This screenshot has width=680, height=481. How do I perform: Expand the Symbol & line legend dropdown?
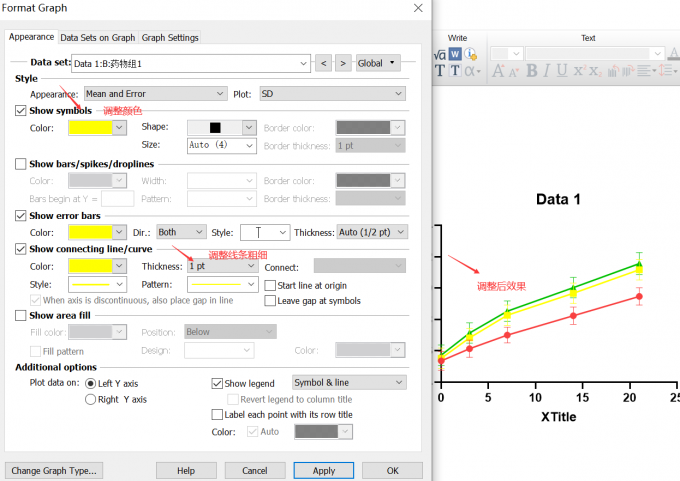pos(348,382)
